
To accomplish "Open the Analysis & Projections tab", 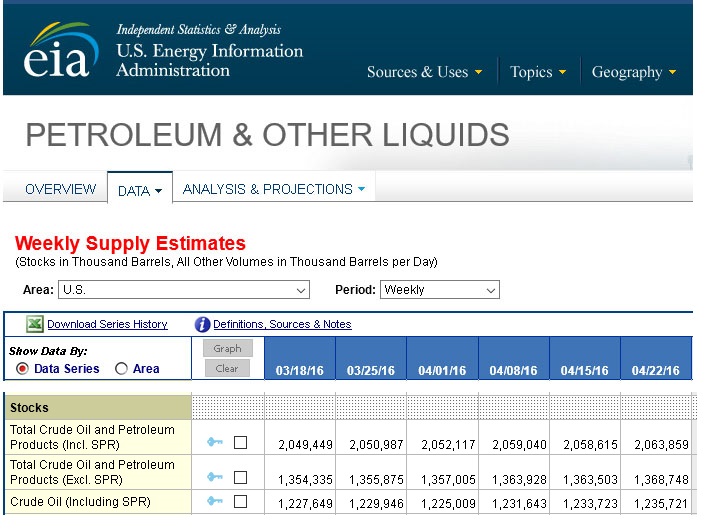I will 273,189.
